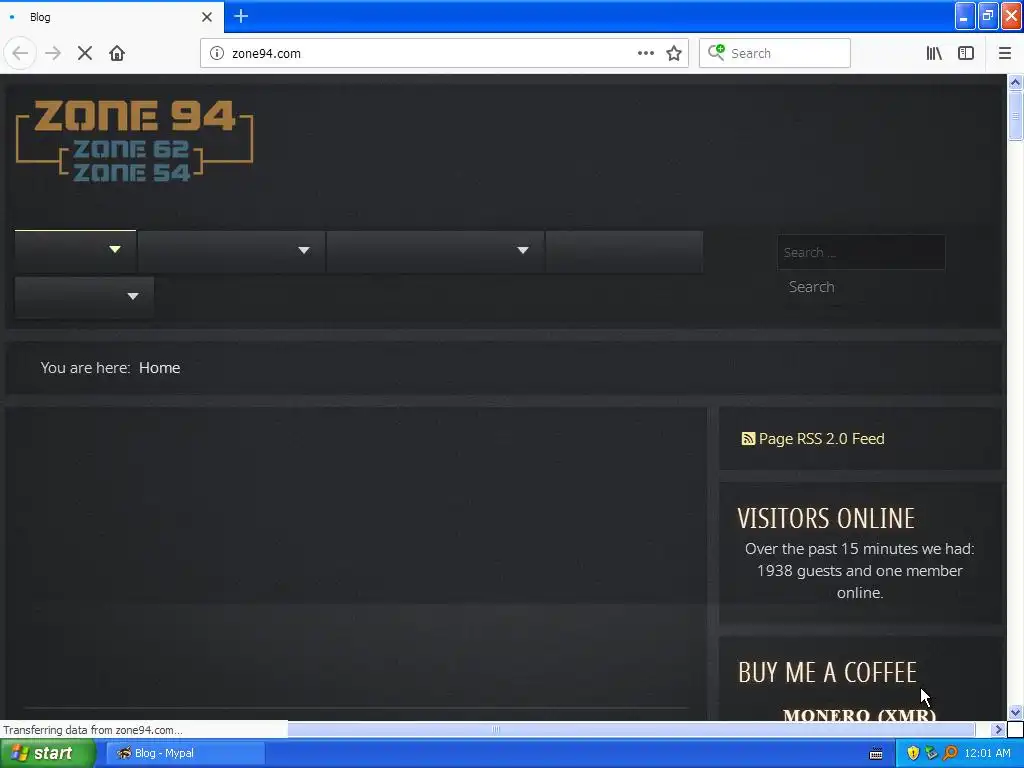Image resolution: width=1024 pixels, height=768 pixels.
Task: Click the BUY ME A COFFEE heading
Action: click(827, 673)
